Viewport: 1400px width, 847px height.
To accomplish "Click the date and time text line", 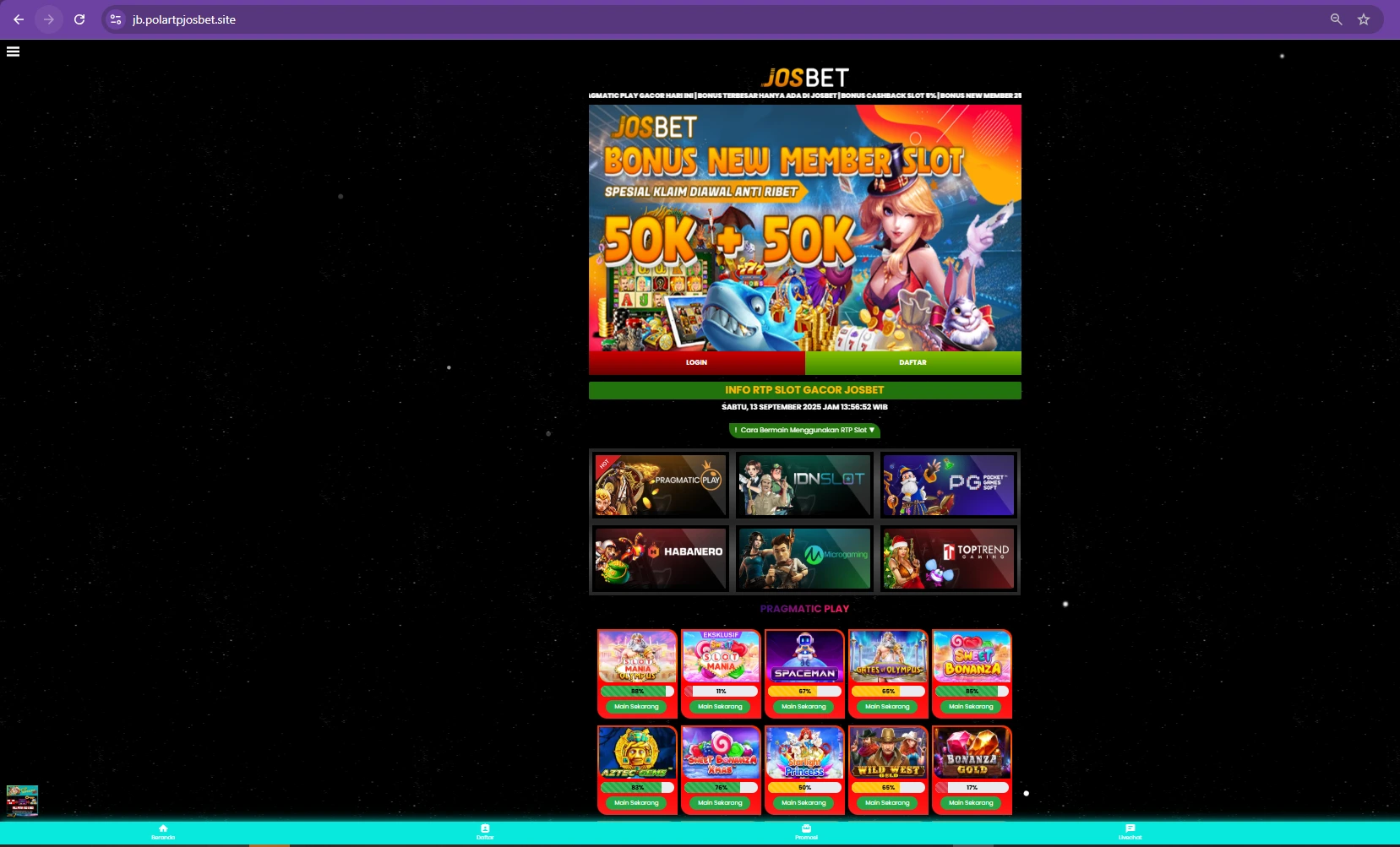I will click(804, 407).
